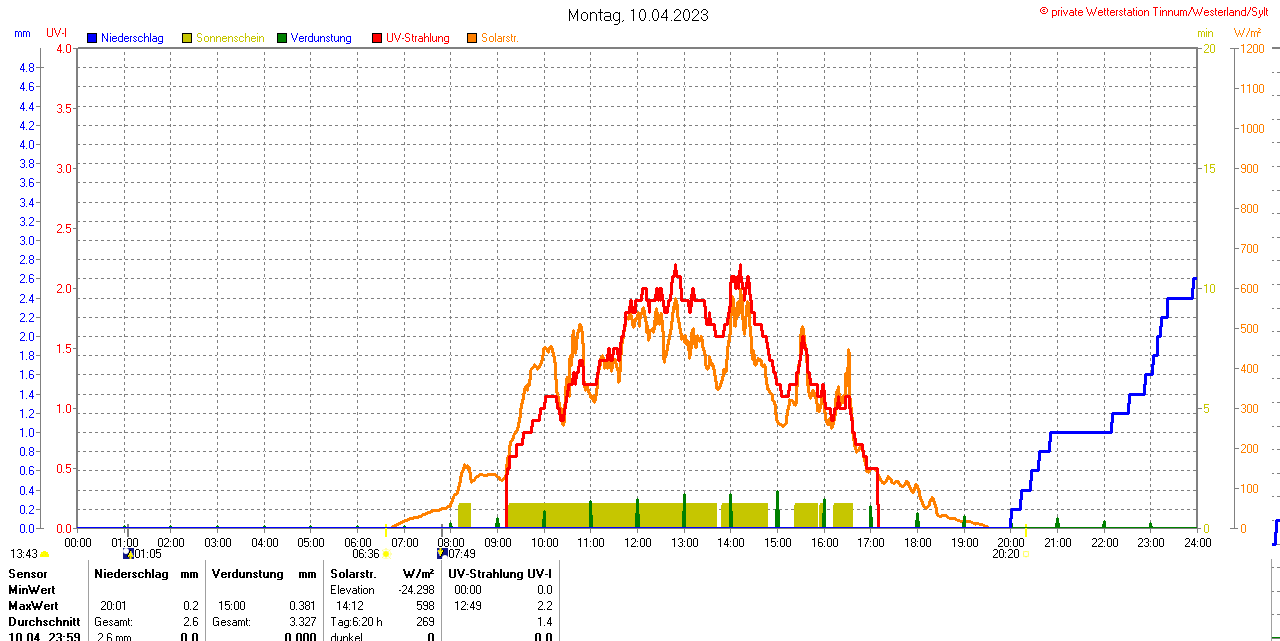Screen dimensions: 1280x641
Task: Click the blue Niederschlag legend square
Action: [x=93, y=38]
